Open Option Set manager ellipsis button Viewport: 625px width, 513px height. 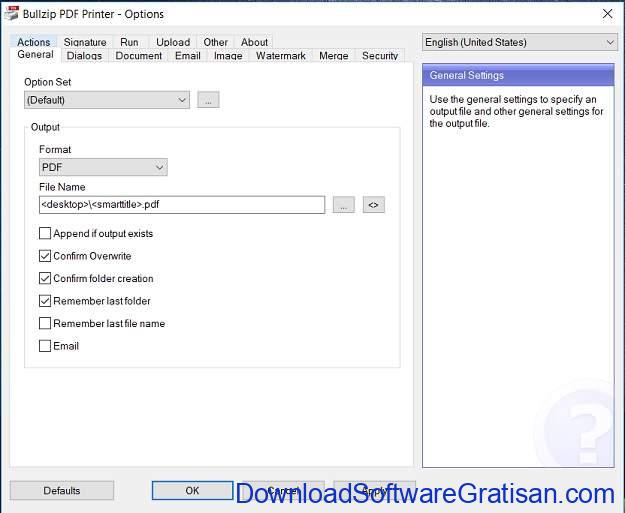(208, 100)
